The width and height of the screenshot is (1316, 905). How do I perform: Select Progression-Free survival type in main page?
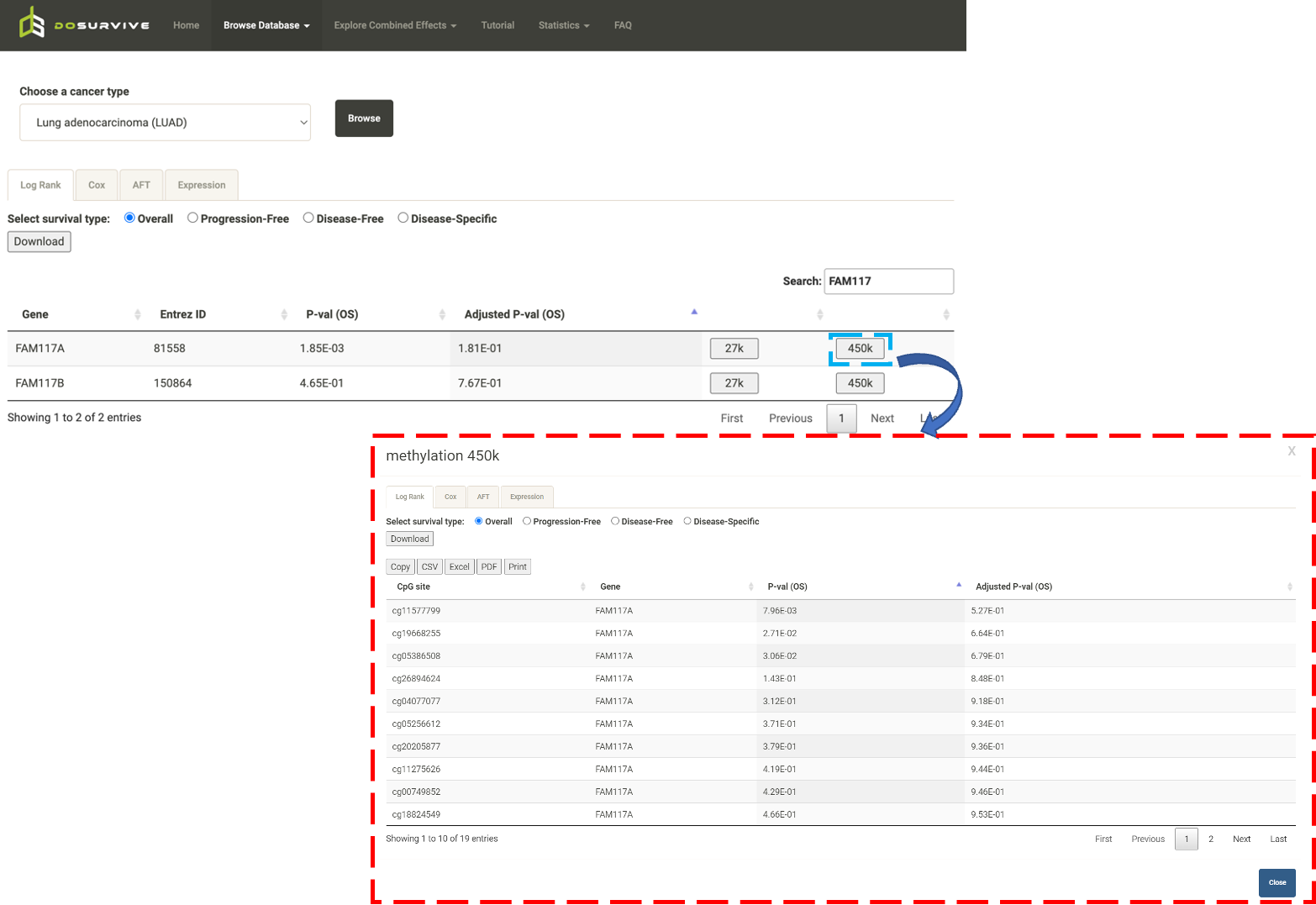(192, 218)
